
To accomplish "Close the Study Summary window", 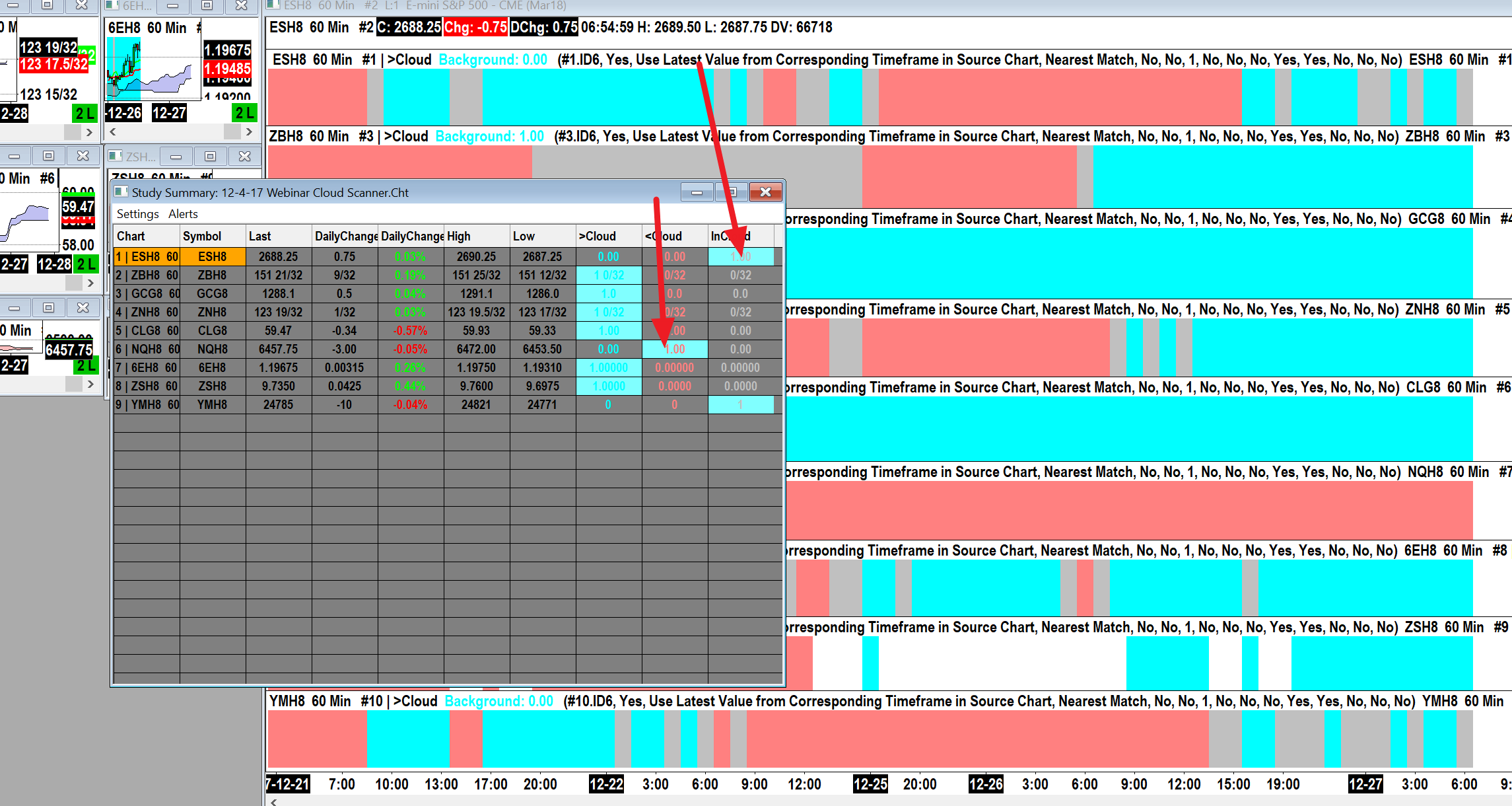I will 765,192.
